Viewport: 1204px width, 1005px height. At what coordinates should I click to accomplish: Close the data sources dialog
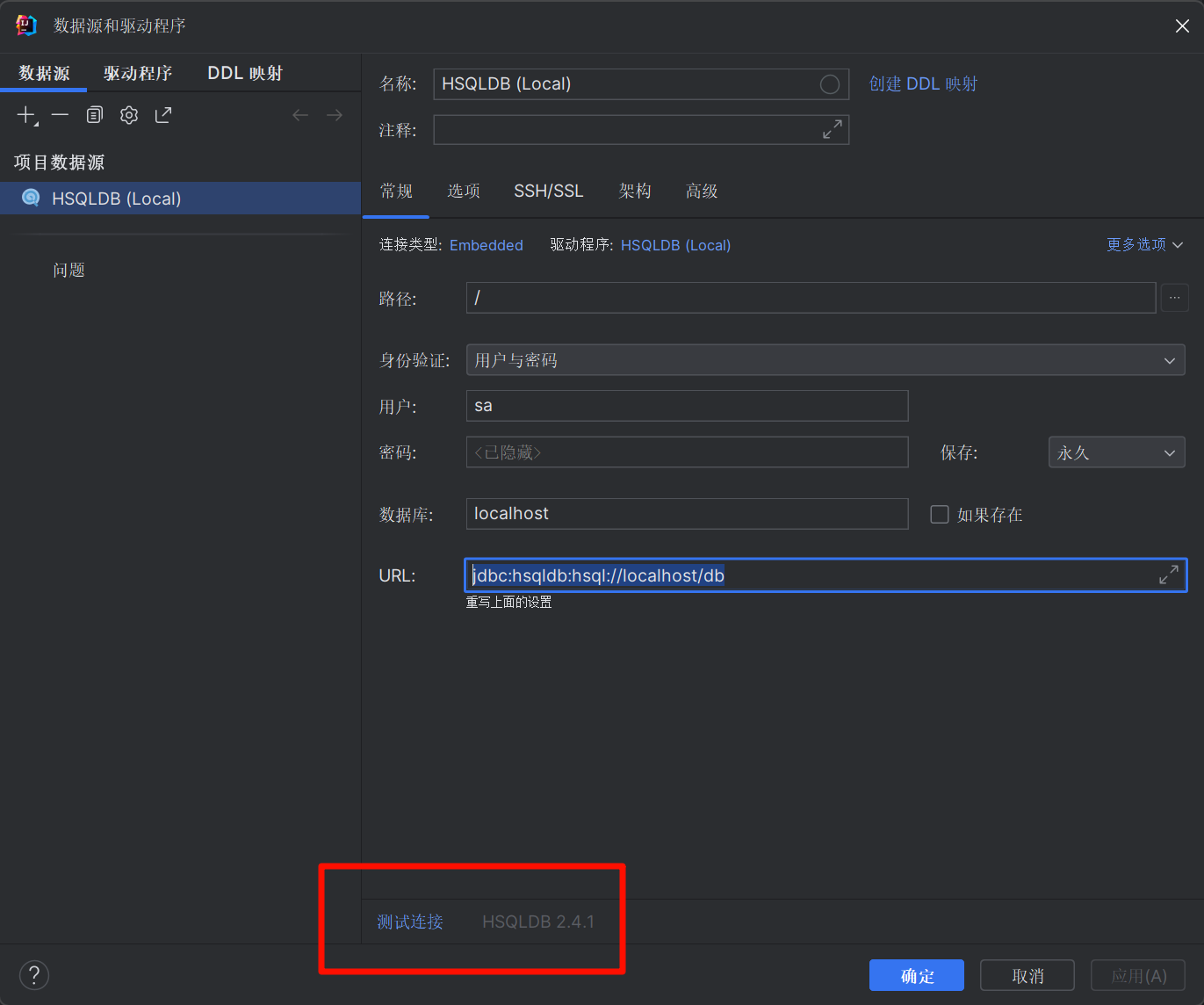1182,26
